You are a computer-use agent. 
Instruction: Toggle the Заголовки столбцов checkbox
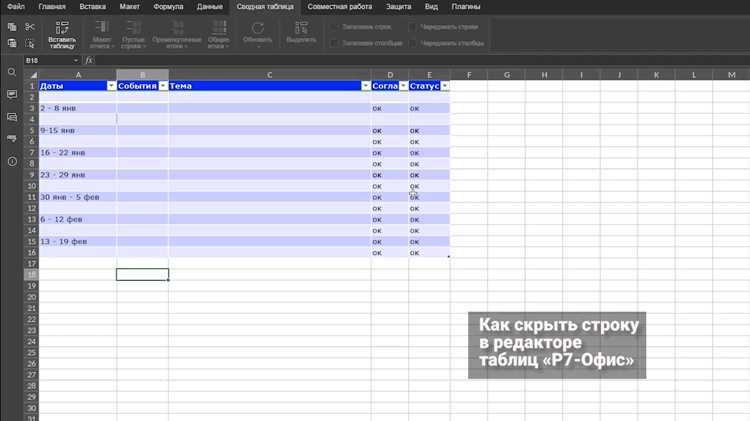pos(335,43)
